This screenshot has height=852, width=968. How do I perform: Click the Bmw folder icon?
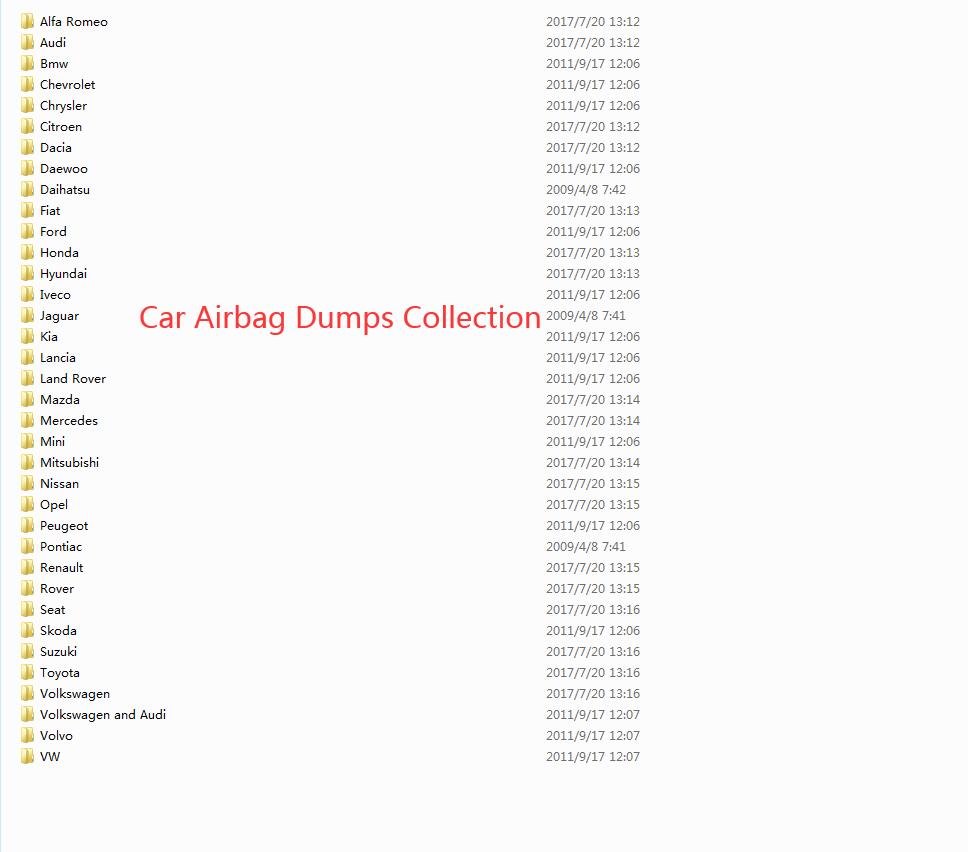click(27, 64)
